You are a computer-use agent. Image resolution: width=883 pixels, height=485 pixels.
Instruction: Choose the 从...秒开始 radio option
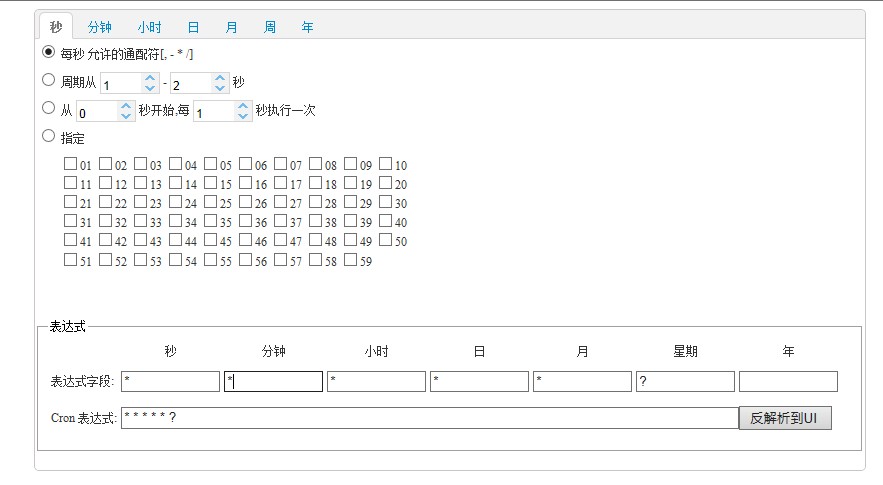tap(48, 108)
